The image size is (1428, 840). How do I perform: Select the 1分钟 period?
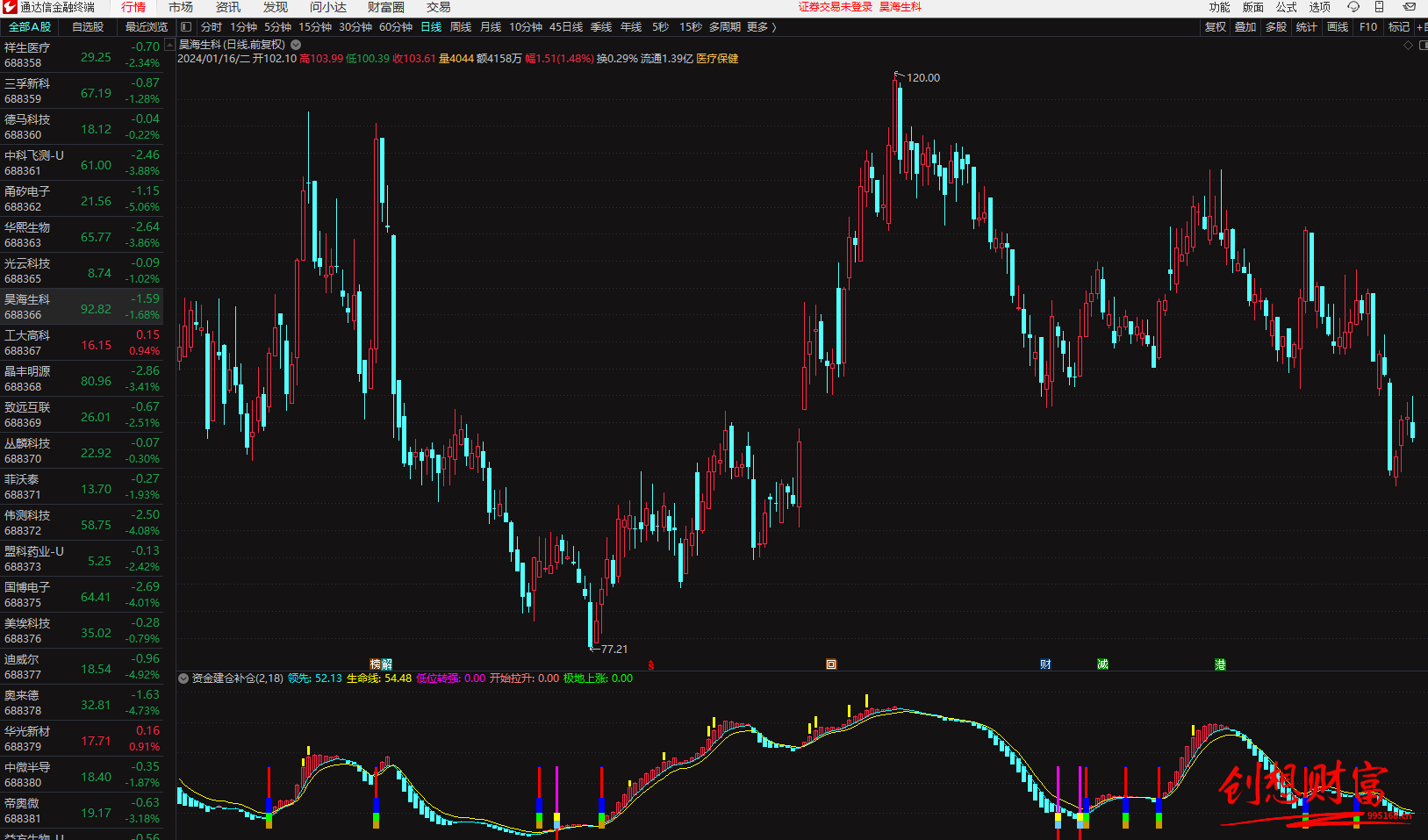tap(244, 27)
